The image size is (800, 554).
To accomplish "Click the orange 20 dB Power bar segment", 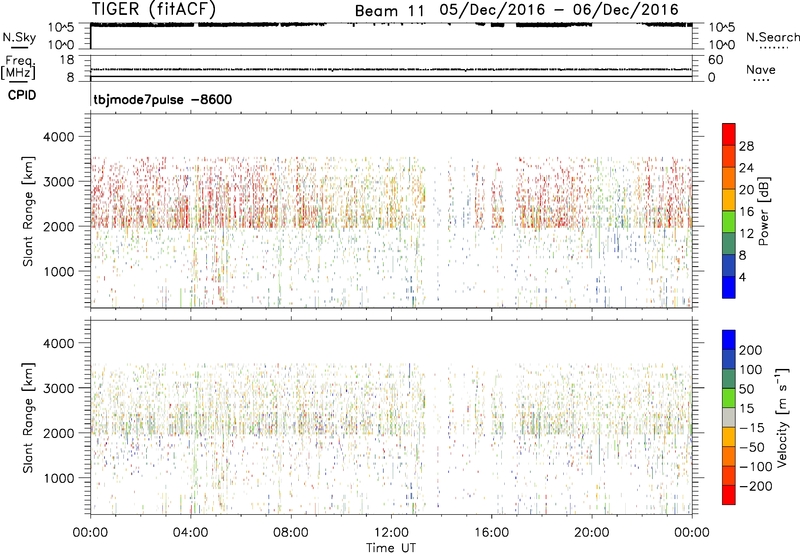I will pos(729,178).
